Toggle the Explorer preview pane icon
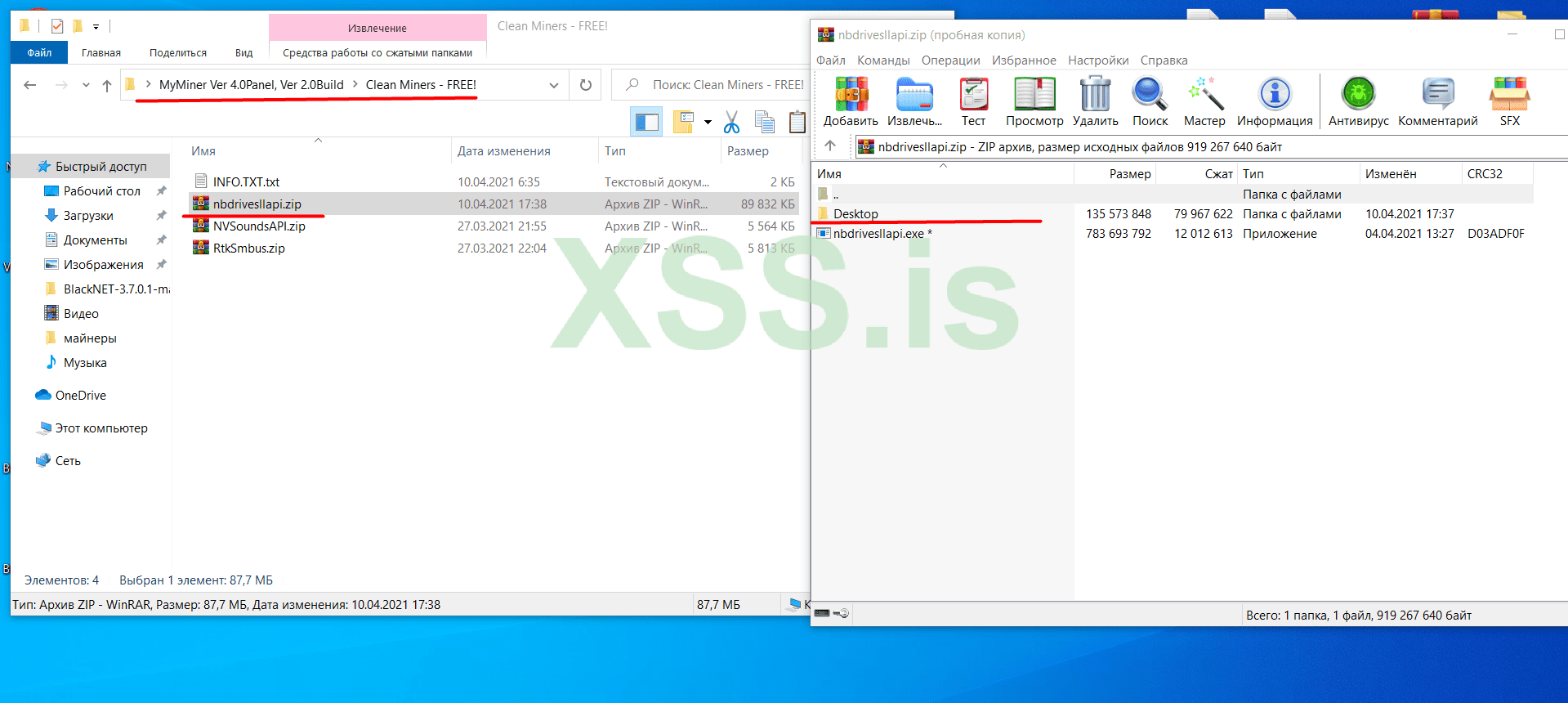Image resolution: width=1568 pixels, height=703 pixels. click(646, 122)
